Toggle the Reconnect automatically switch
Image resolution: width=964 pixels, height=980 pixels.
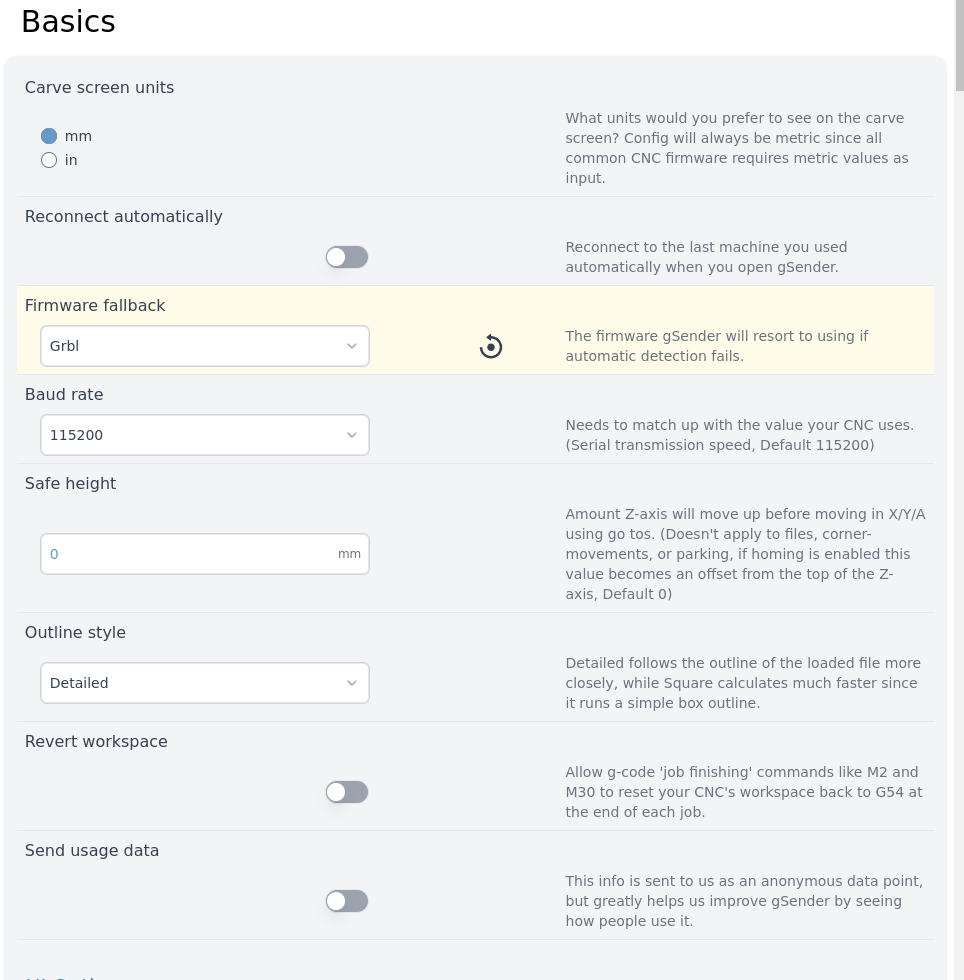(347, 257)
